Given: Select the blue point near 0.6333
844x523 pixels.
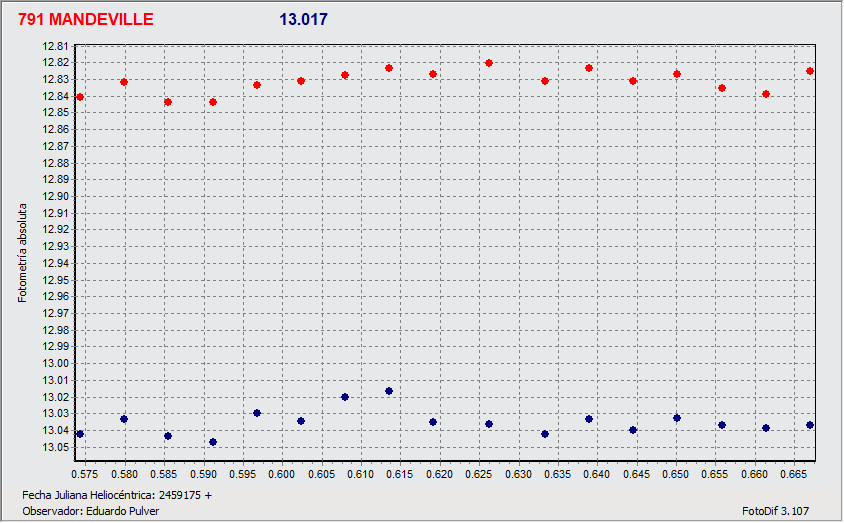Looking at the screenshot, I should click(x=545, y=434).
